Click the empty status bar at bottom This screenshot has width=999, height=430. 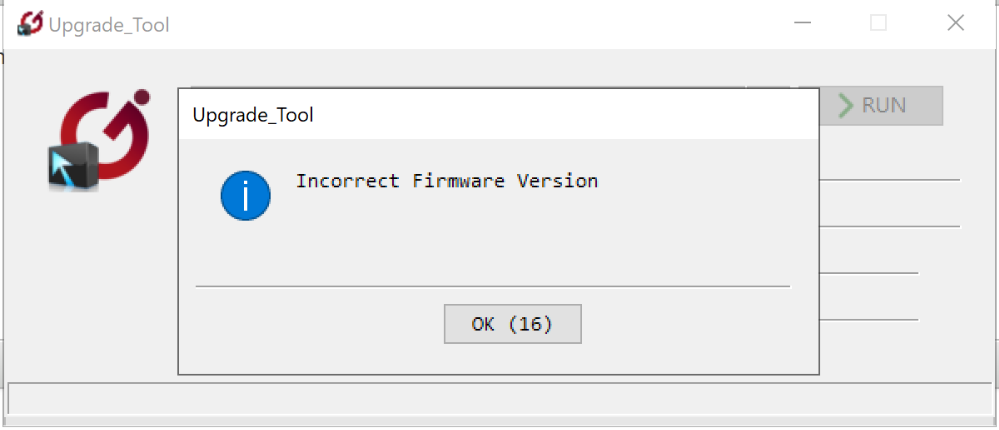click(x=501, y=399)
